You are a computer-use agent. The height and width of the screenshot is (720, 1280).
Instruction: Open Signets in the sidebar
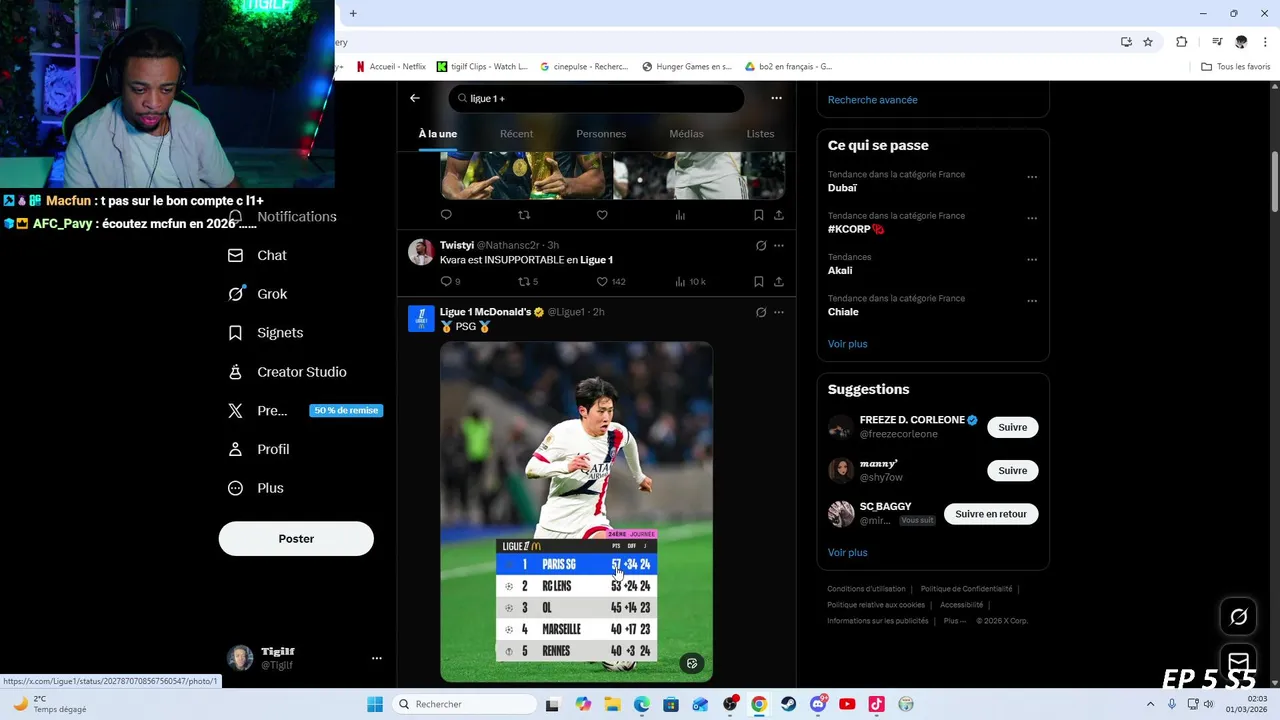[x=265, y=333]
